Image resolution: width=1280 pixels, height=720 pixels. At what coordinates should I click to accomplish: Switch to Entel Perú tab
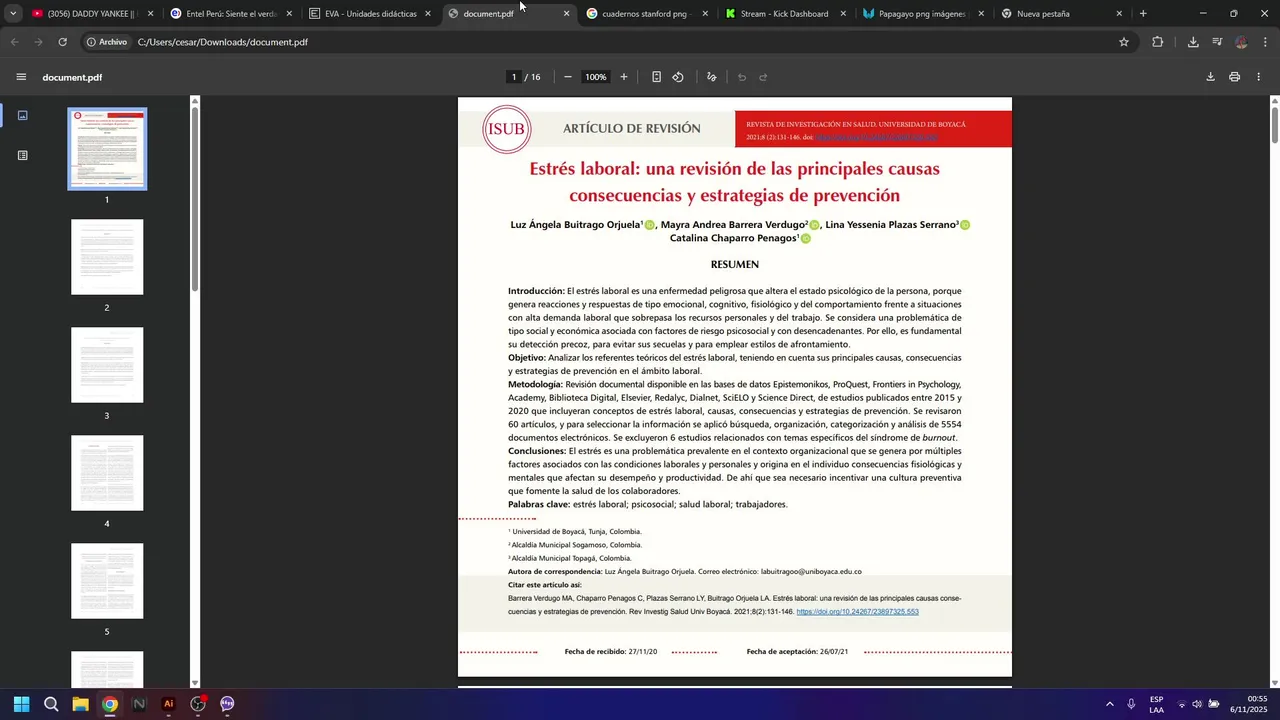[231, 14]
